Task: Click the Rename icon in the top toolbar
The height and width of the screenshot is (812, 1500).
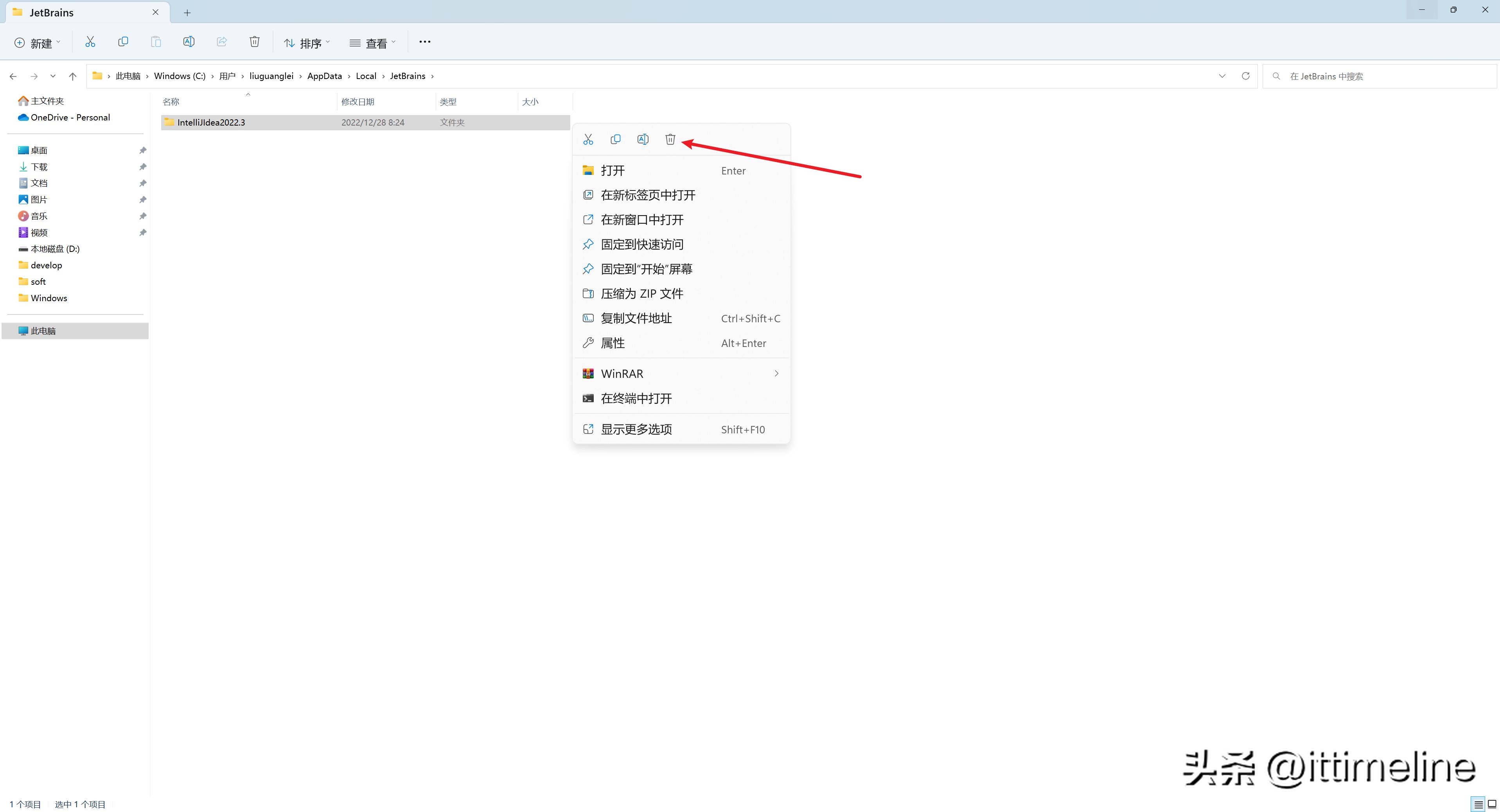Action: coord(189,42)
